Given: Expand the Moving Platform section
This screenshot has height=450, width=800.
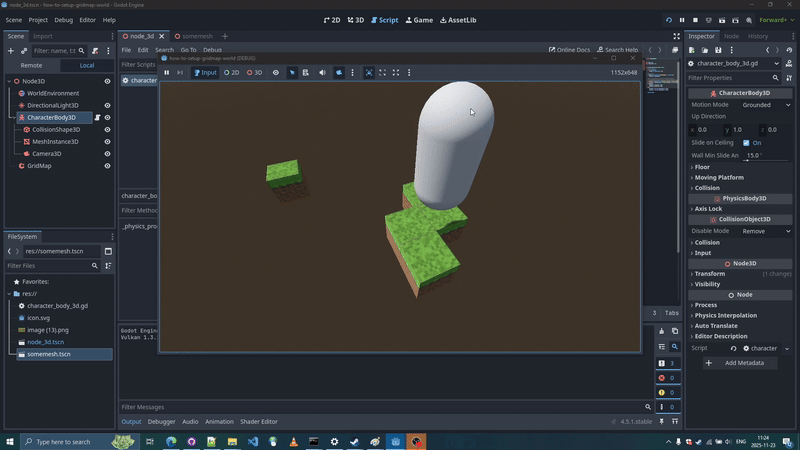Looking at the screenshot, I should click(x=719, y=178).
